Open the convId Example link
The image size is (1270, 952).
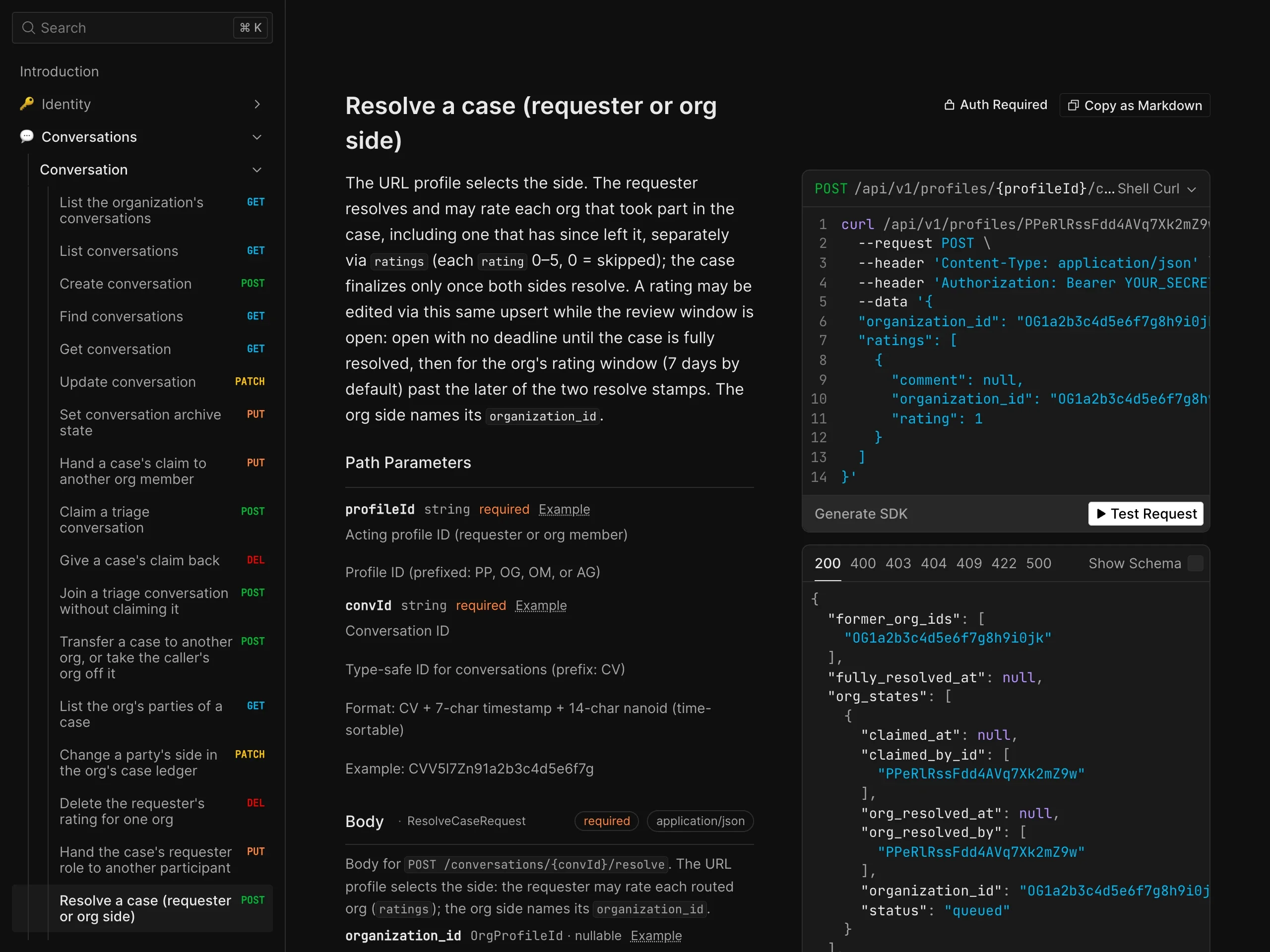(x=541, y=605)
